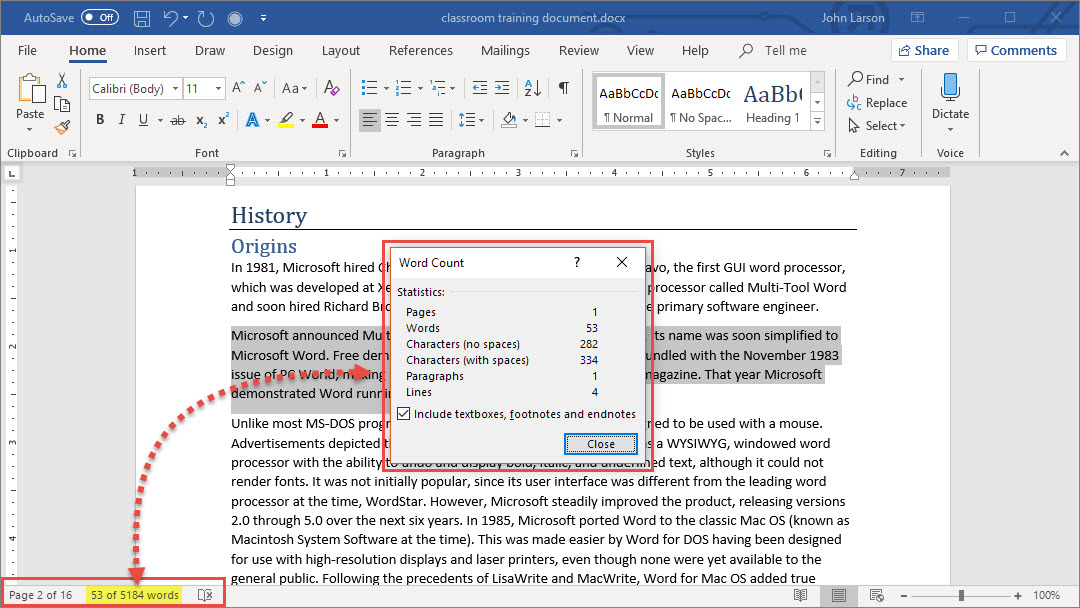Image resolution: width=1080 pixels, height=608 pixels.
Task: Show paragraph marks with pilcrow icon
Action: (564, 88)
